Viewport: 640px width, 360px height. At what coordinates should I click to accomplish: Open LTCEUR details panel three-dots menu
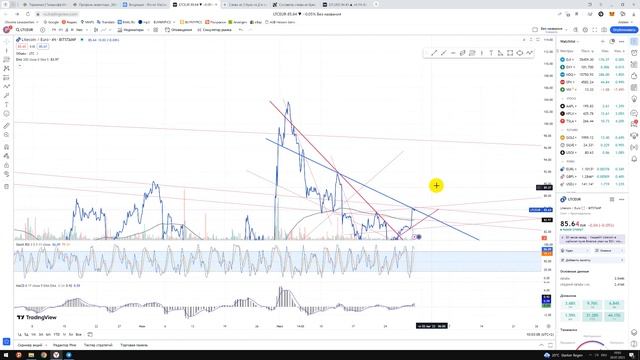622,199
